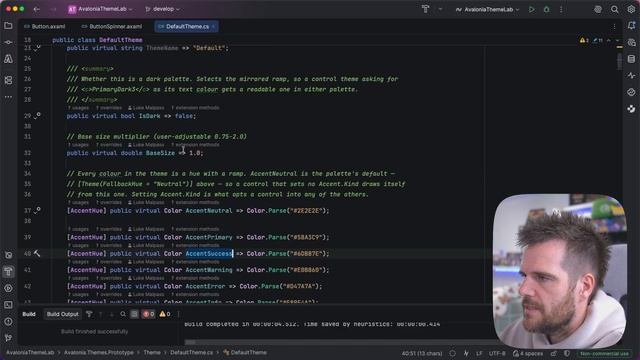Image resolution: width=640 pixels, height=360 pixels.
Task: Select the Build tab in bottom panel
Action: point(29,314)
